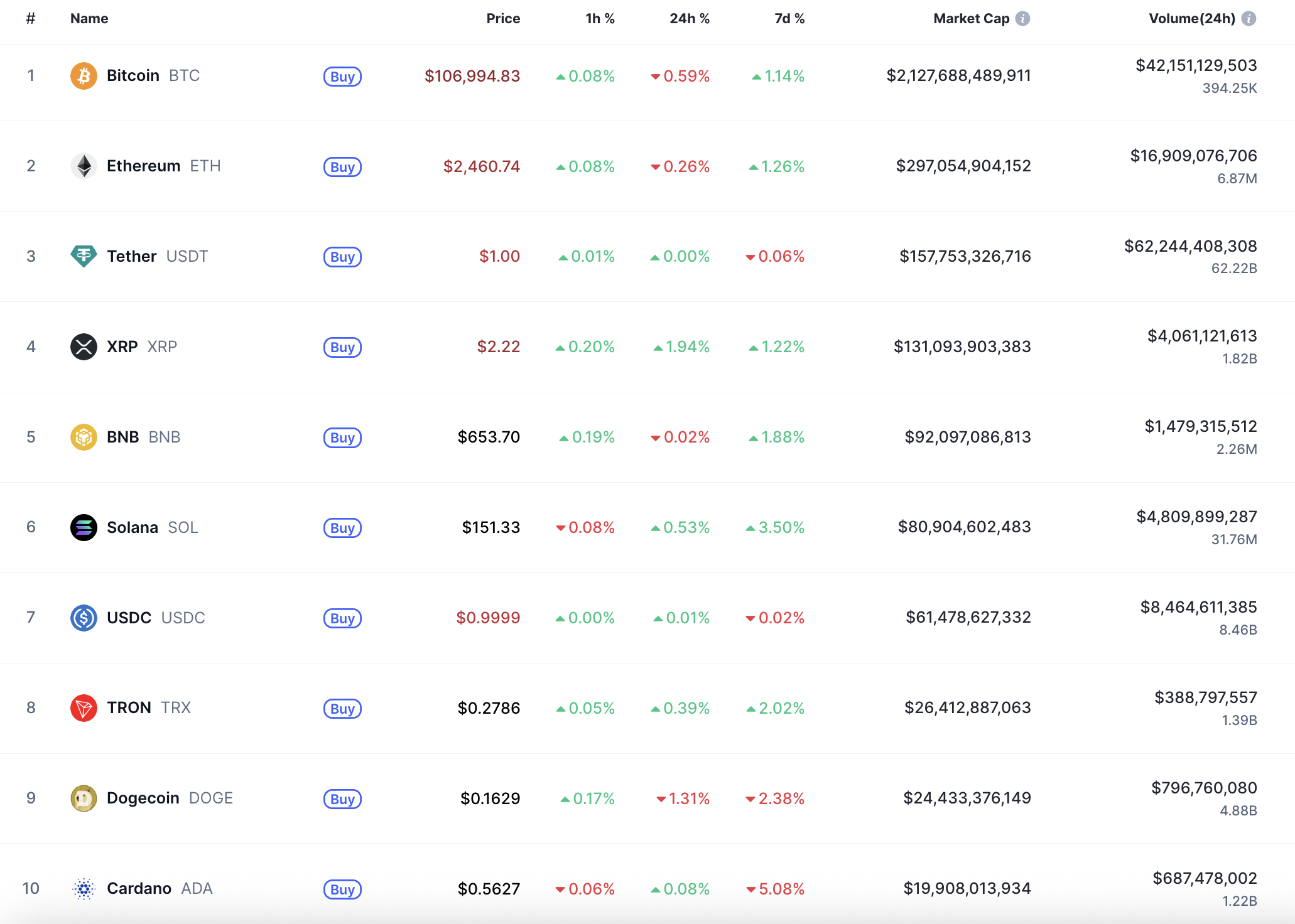Viewport: 1295px width, 924px height.
Task: Click Bitcoin market cap $2,127,688,489,911
Action: pyautogui.click(x=958, y=76)
